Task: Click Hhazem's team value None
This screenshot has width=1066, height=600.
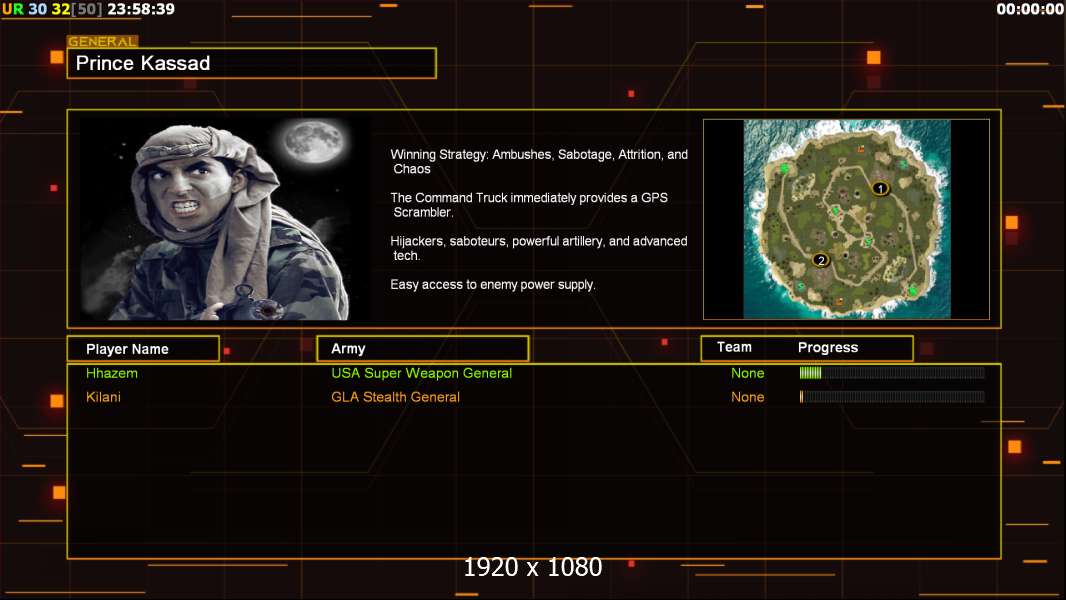Action: click(747, 373)
